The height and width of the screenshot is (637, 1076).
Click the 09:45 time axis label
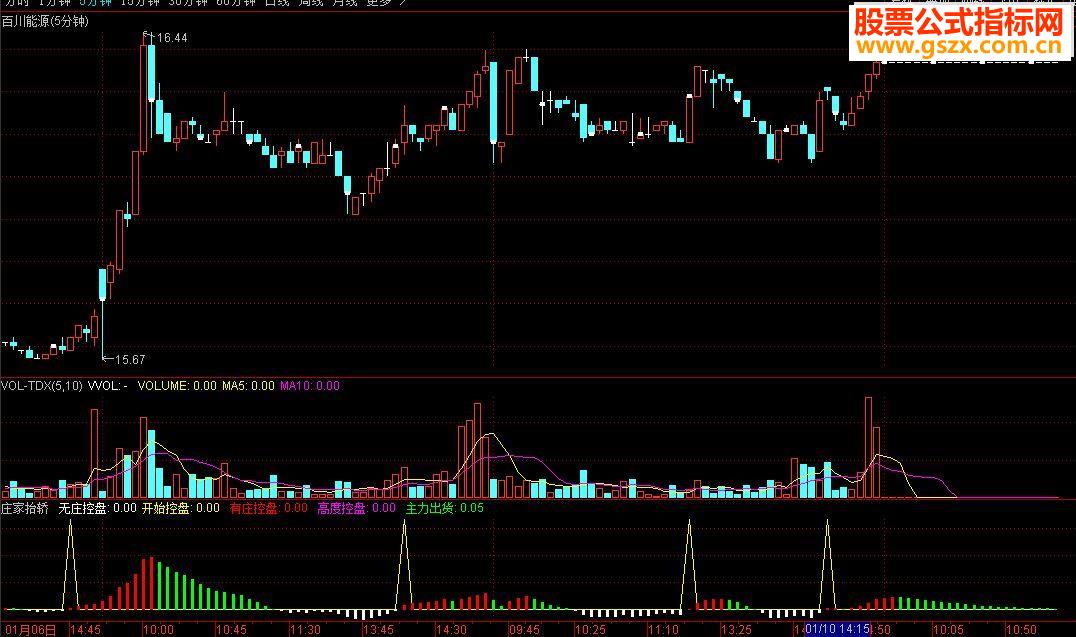coord(524,629)
